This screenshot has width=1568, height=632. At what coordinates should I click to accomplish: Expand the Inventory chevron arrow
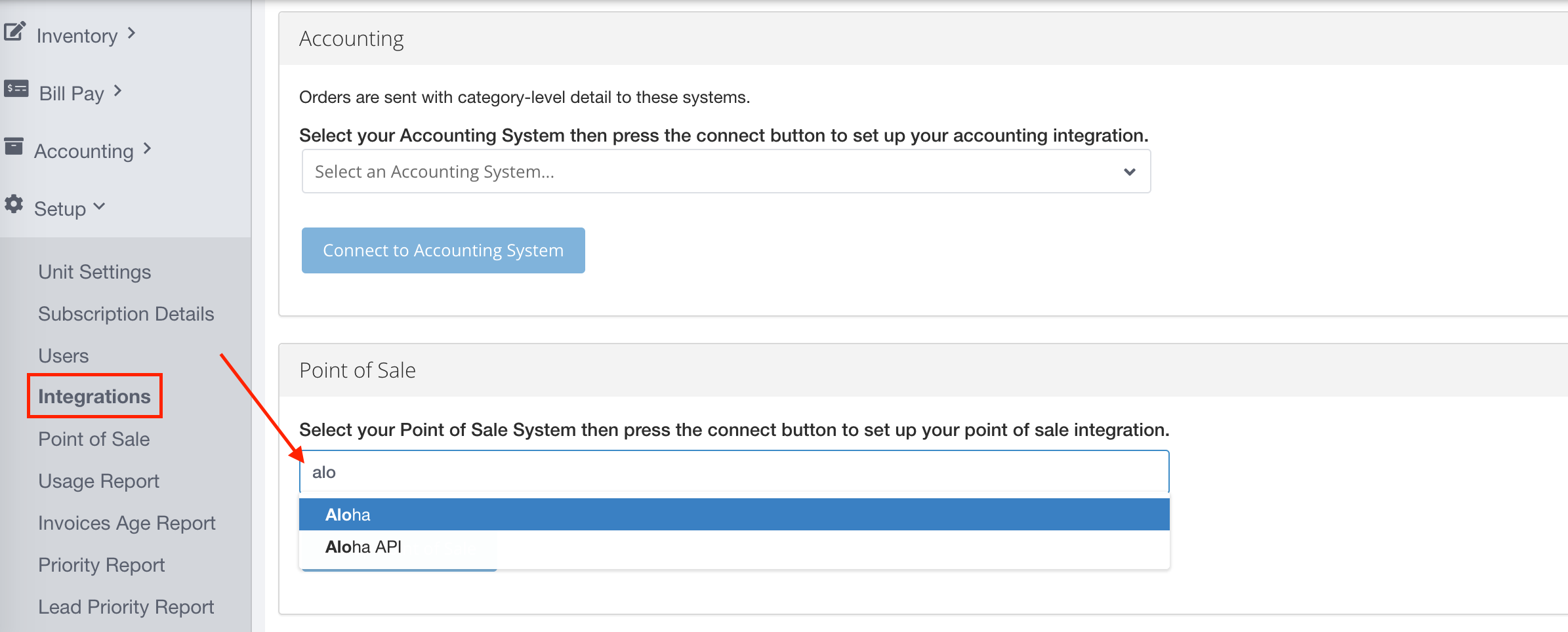[131, 33]
